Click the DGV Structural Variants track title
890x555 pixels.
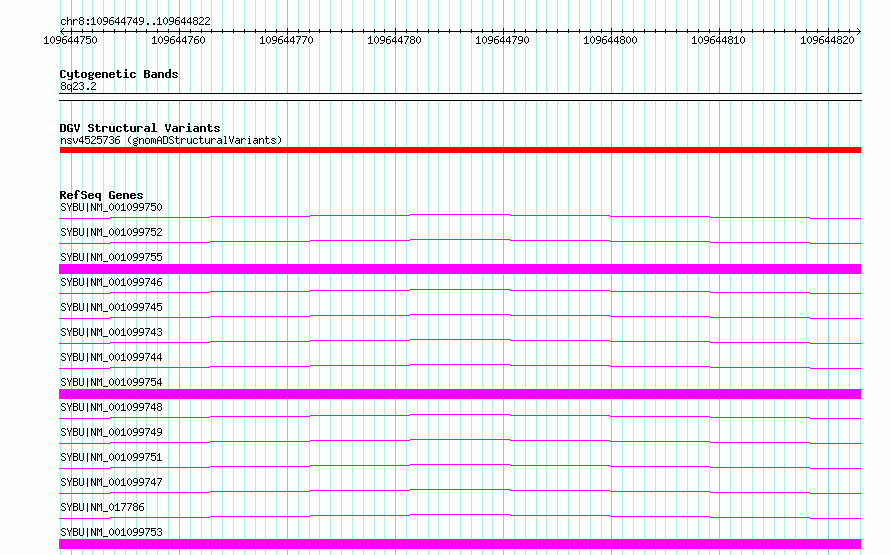[x=140, y=128]
